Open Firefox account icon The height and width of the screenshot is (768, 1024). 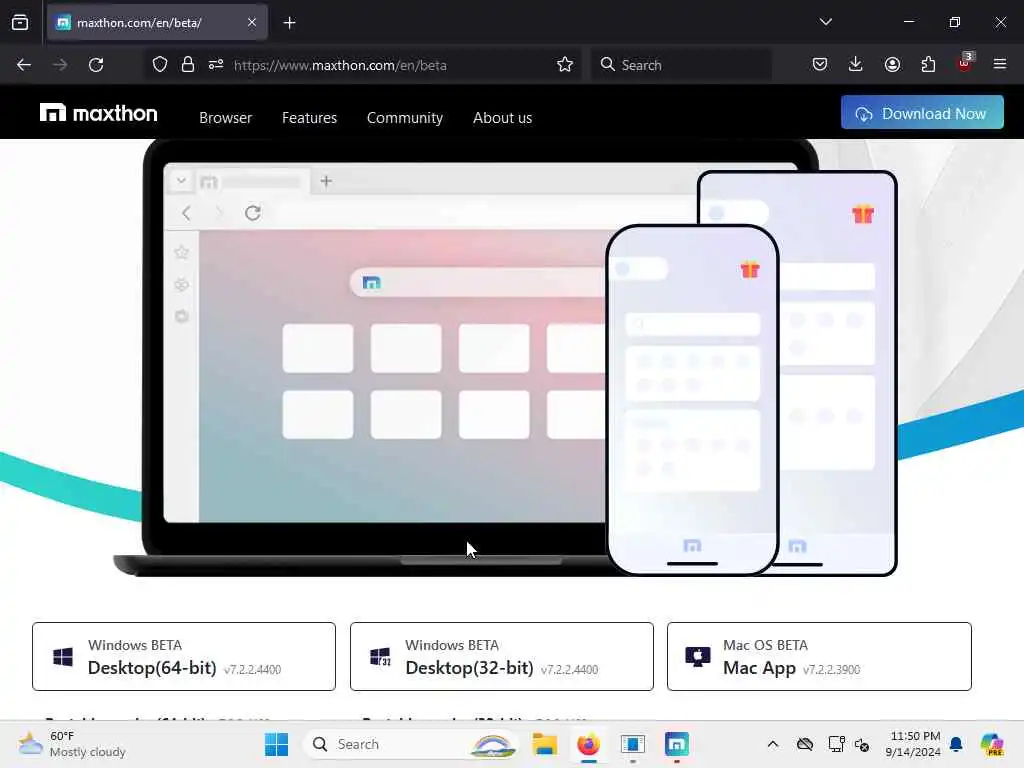[x=892, y=64]
